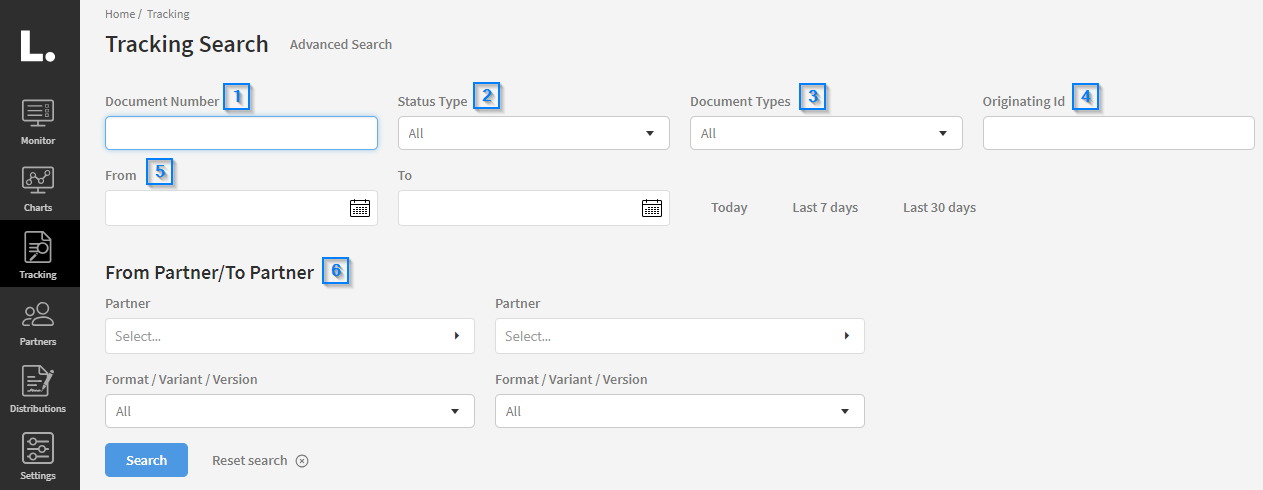Open the Distributions sidebar icon

pos(38,389)
